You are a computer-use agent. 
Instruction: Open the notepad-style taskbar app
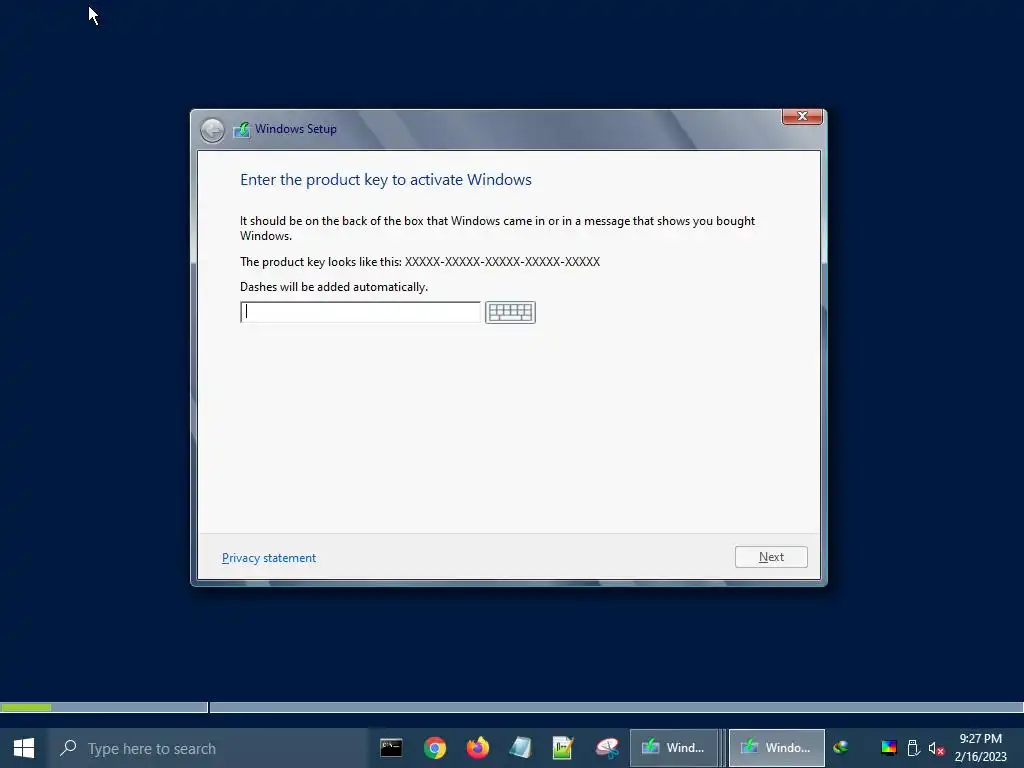pyautogui.click(x=520, y=748)
